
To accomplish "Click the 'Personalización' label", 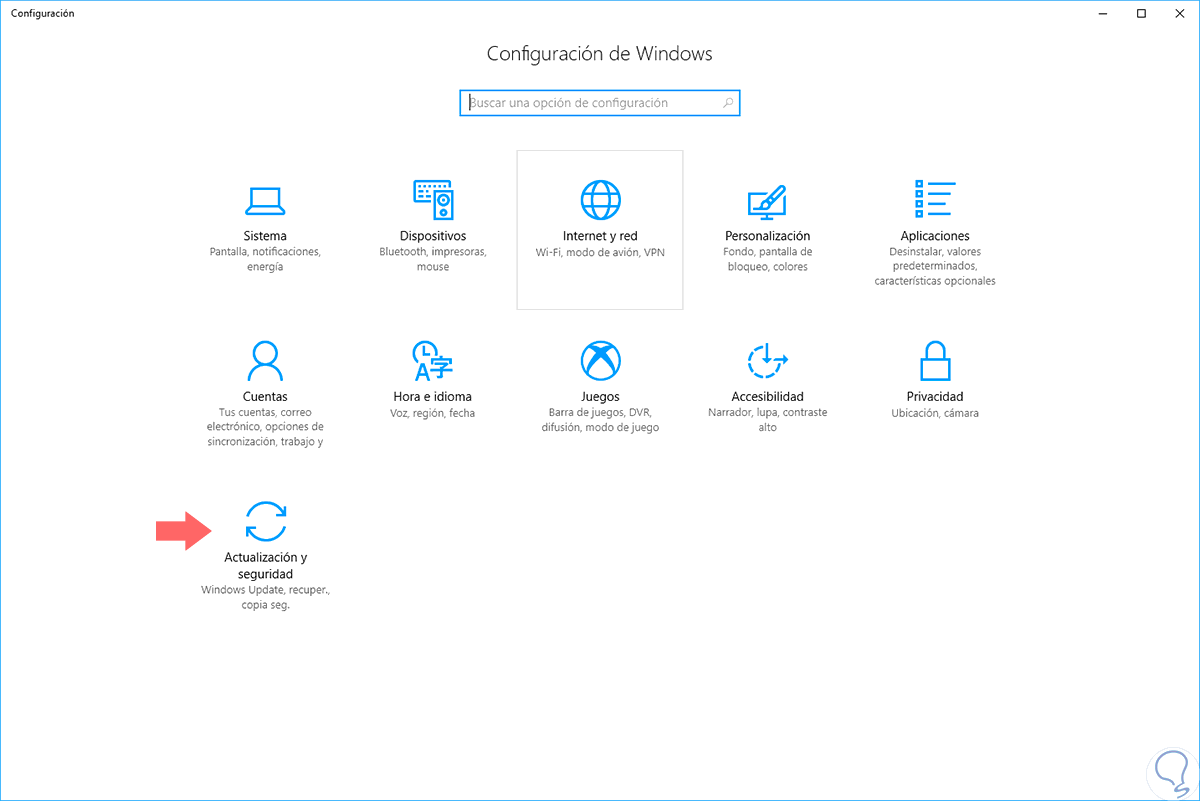I will [x=767, y=236].
